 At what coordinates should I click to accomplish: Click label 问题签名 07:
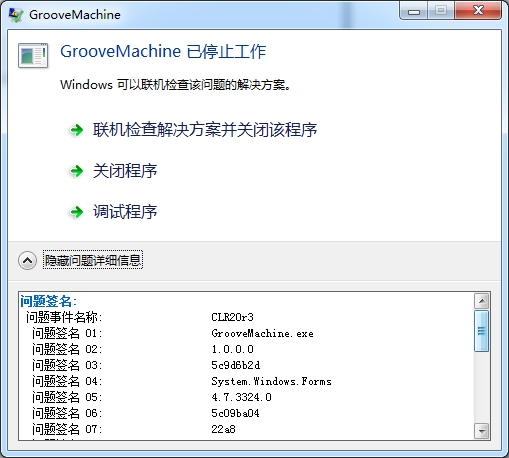click(67, 429)
